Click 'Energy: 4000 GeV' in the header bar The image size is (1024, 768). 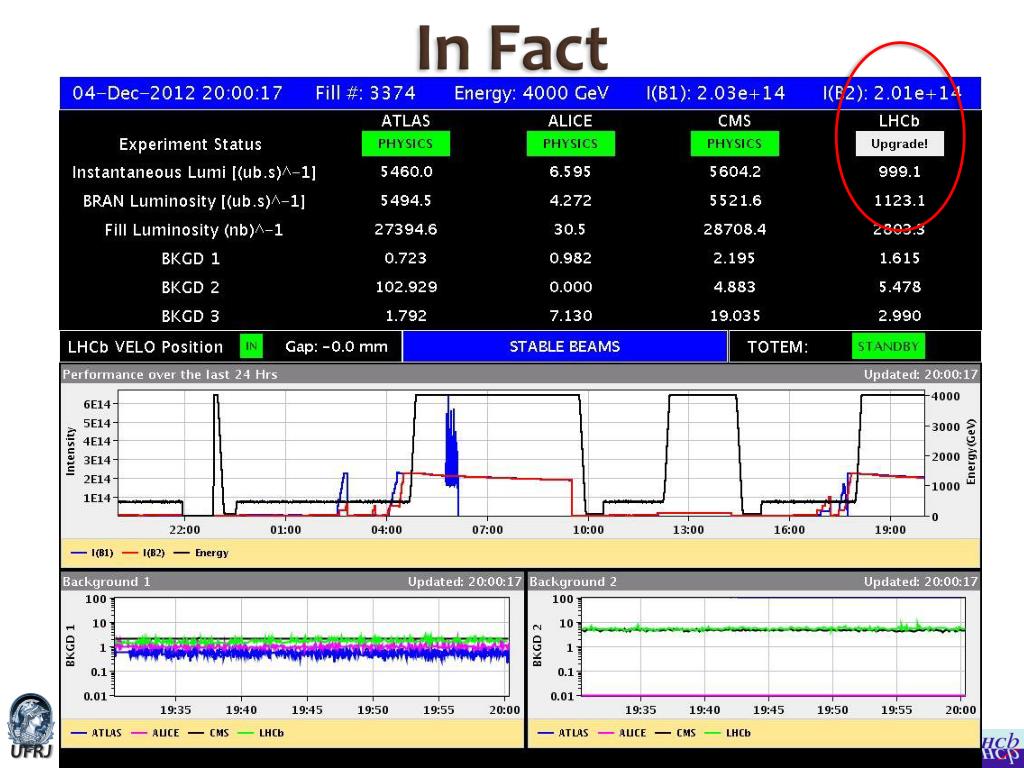pyautogui.click(x=531, y=93)
